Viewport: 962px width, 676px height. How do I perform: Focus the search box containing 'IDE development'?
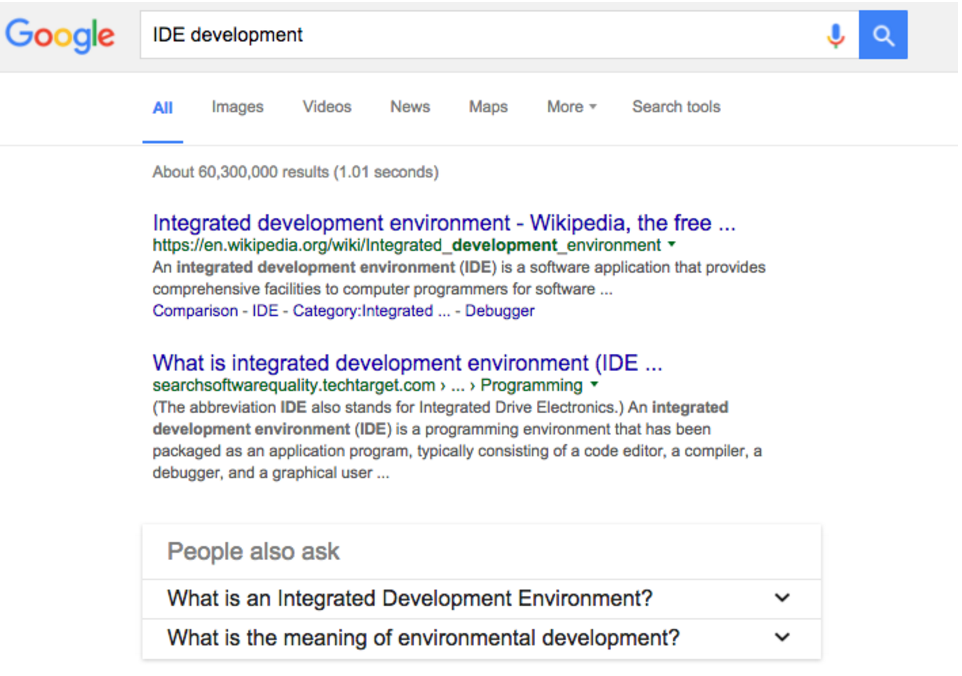[x=499, y=35]
